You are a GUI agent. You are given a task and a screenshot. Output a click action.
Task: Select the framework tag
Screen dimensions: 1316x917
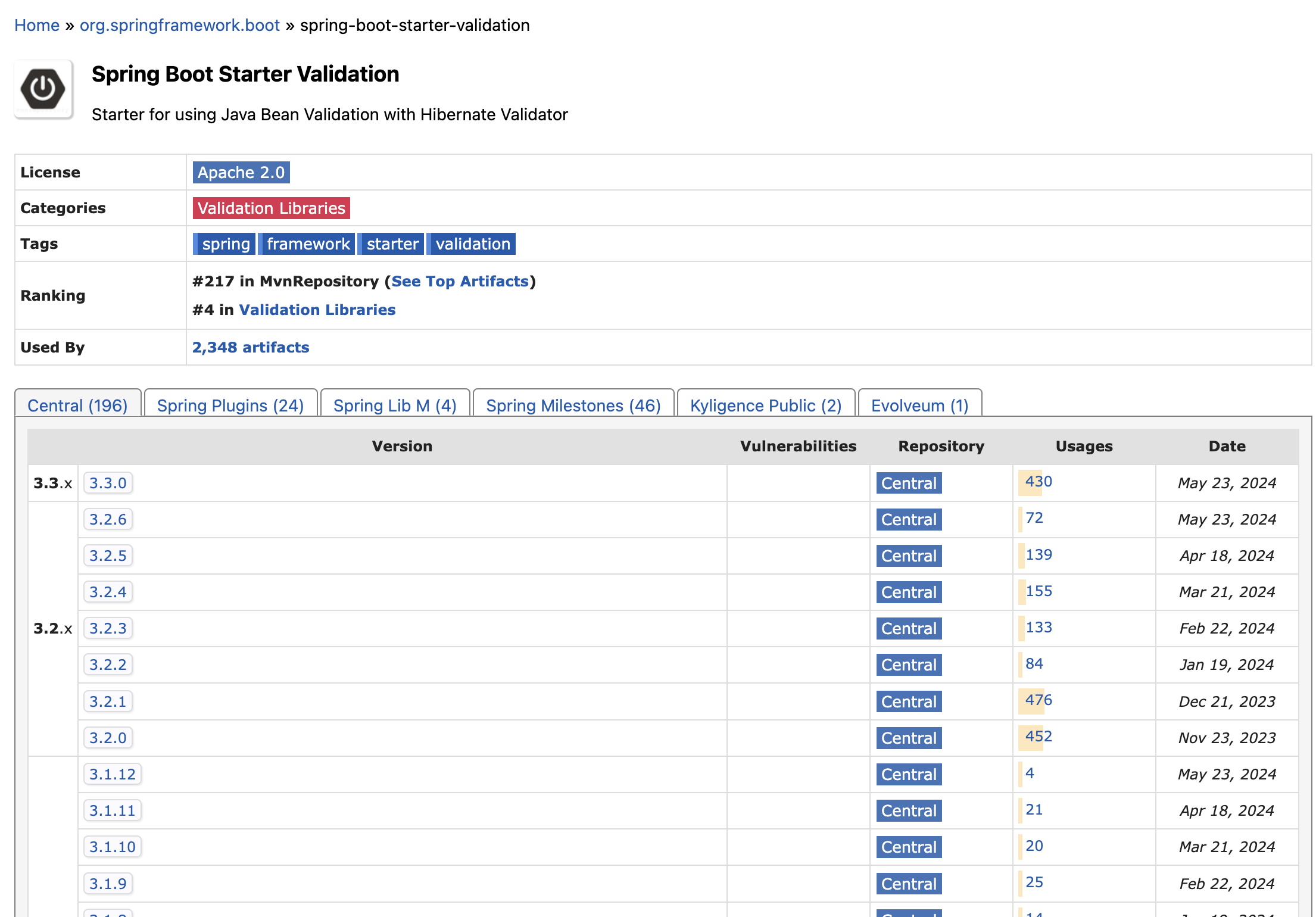coord(307,244)
